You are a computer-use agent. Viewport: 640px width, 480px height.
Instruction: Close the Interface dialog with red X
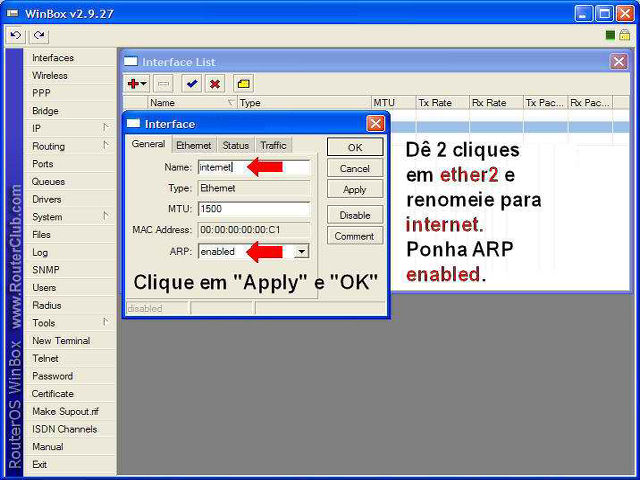click(375, 123)
